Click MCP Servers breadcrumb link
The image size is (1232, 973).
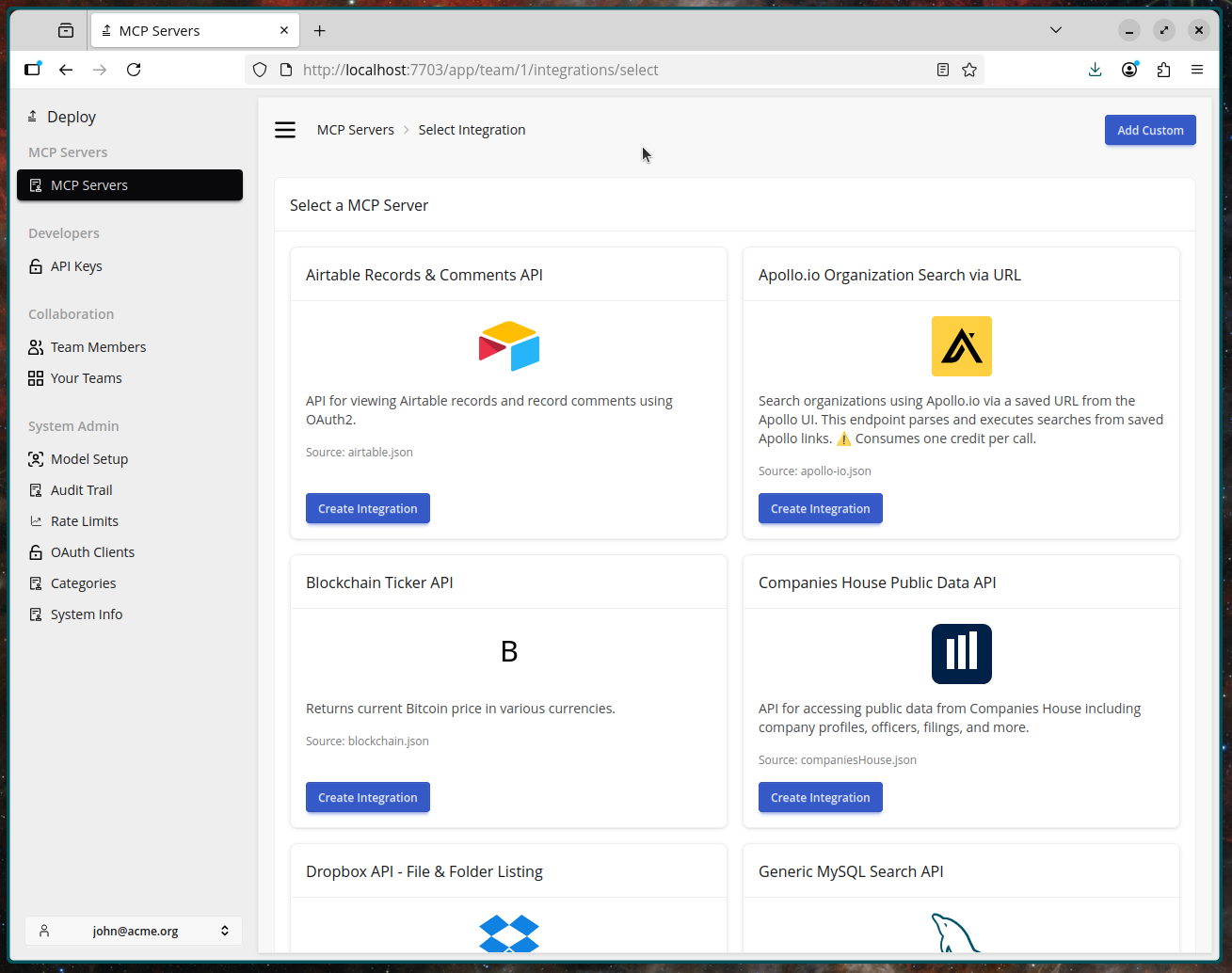coord(356,130)
